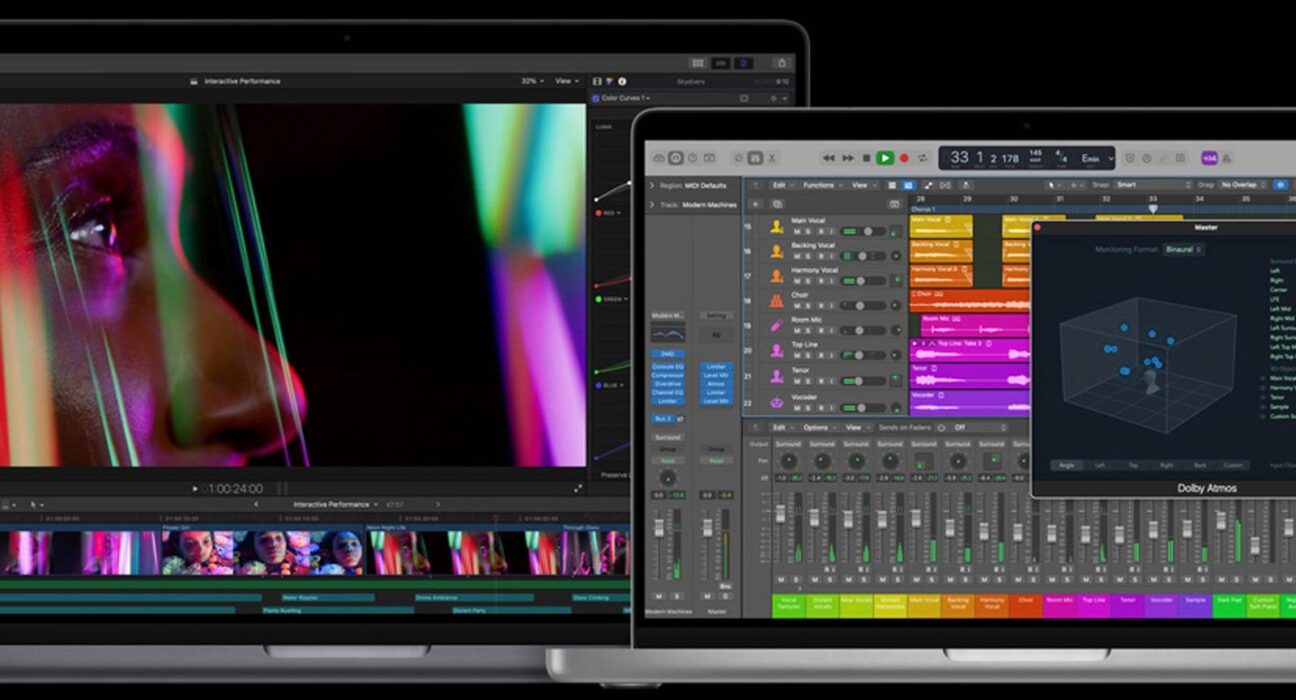This screenshot has height=700, width=1296.
Task: Expand the Track Modern Machines section
Action: pos(652,204)
